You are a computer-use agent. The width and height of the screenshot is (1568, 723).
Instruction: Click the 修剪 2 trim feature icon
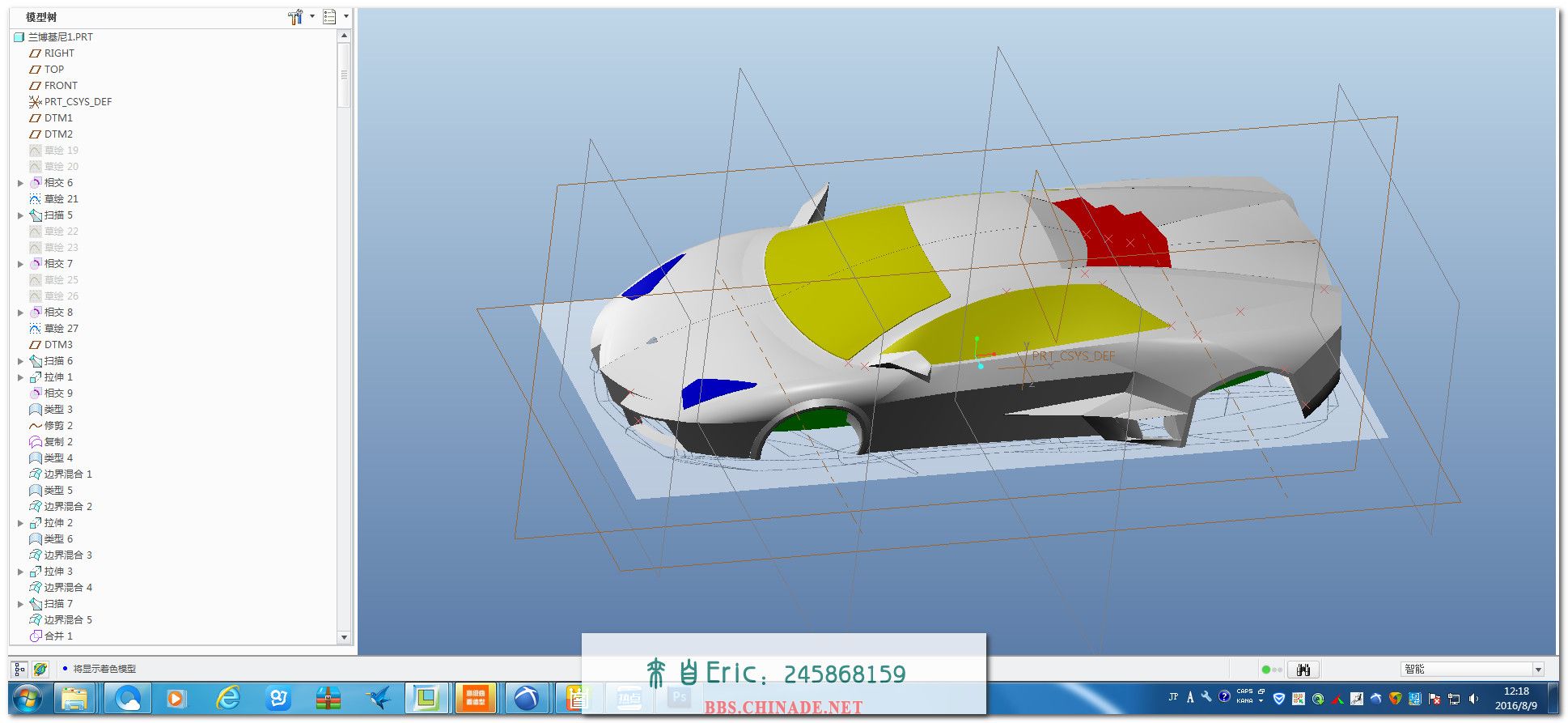pos(36,426)
